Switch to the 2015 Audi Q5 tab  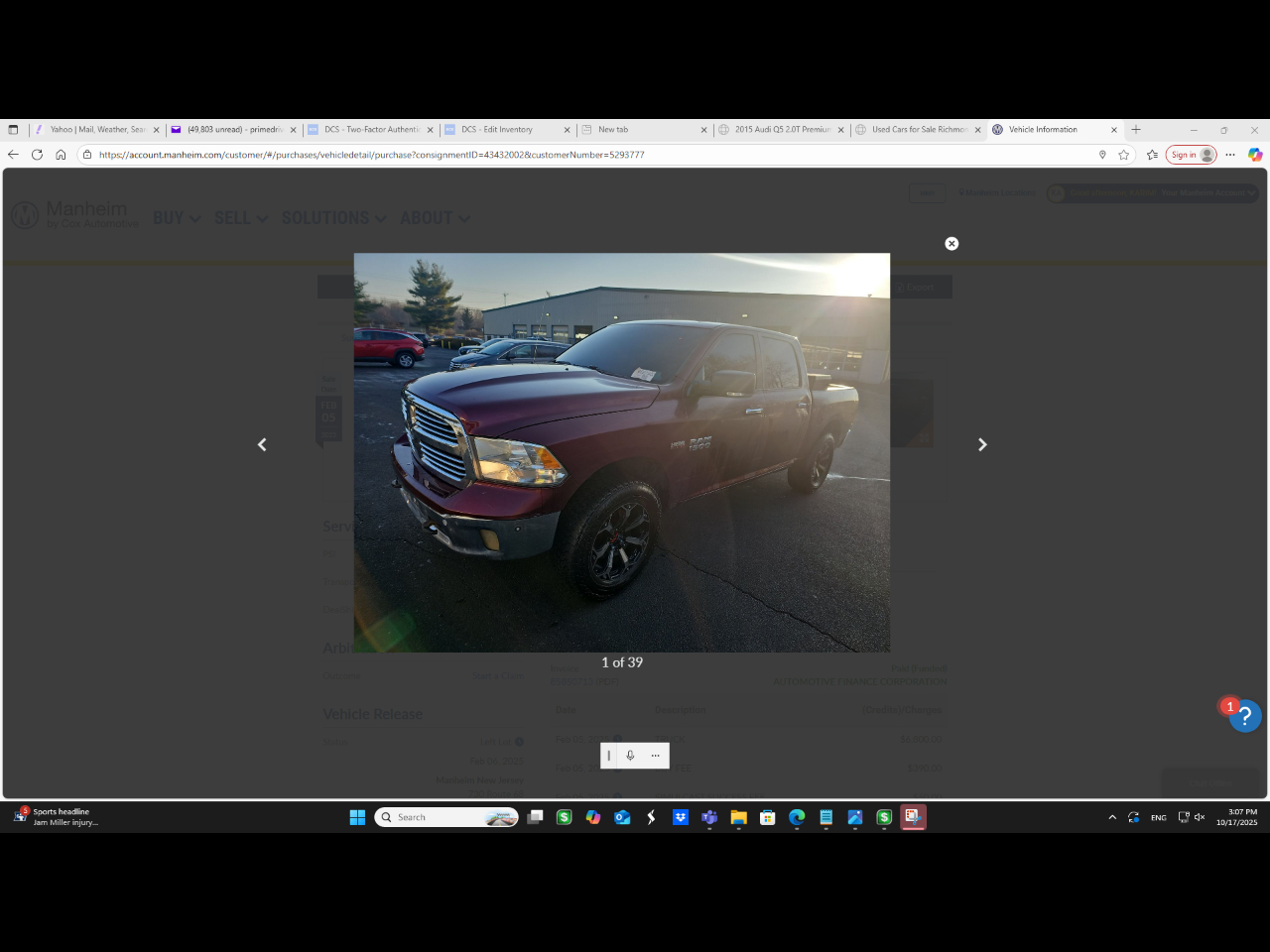coord(781,130)
